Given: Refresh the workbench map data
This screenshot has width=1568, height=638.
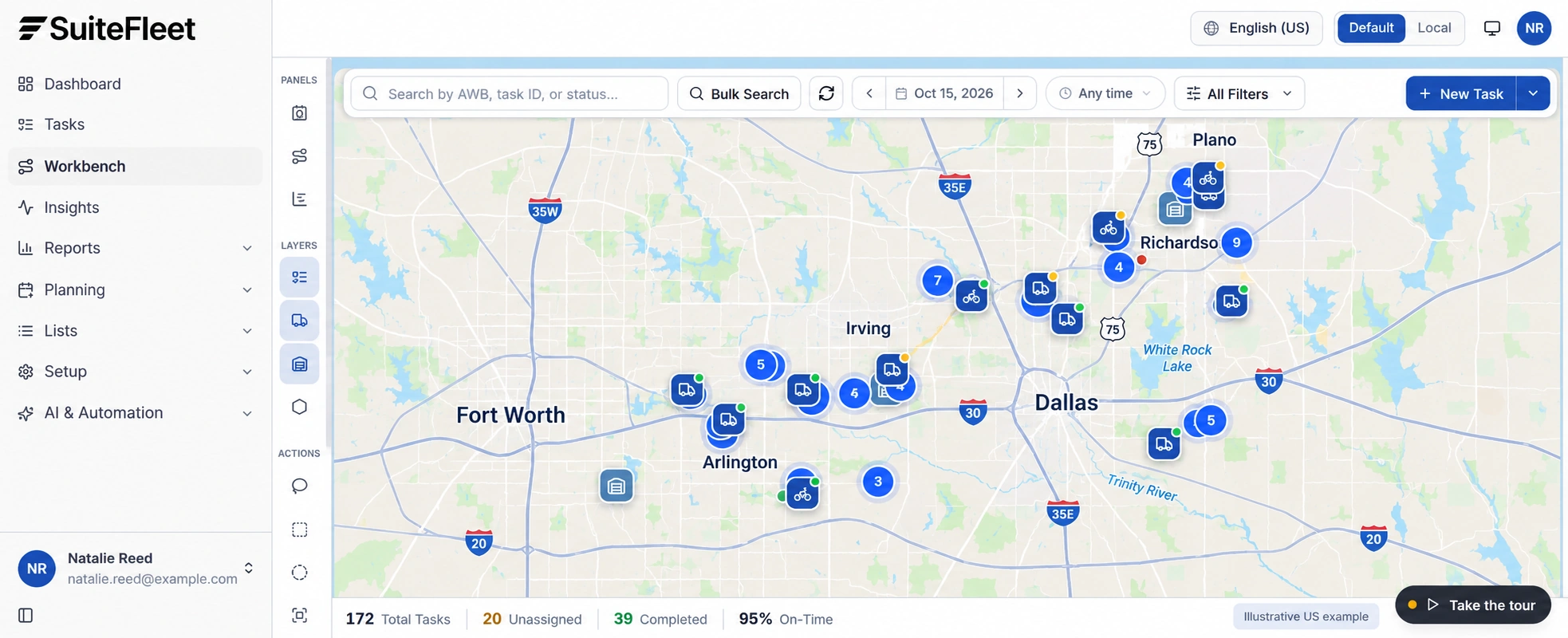Looking at the screenshot, I should click(826, 93).
